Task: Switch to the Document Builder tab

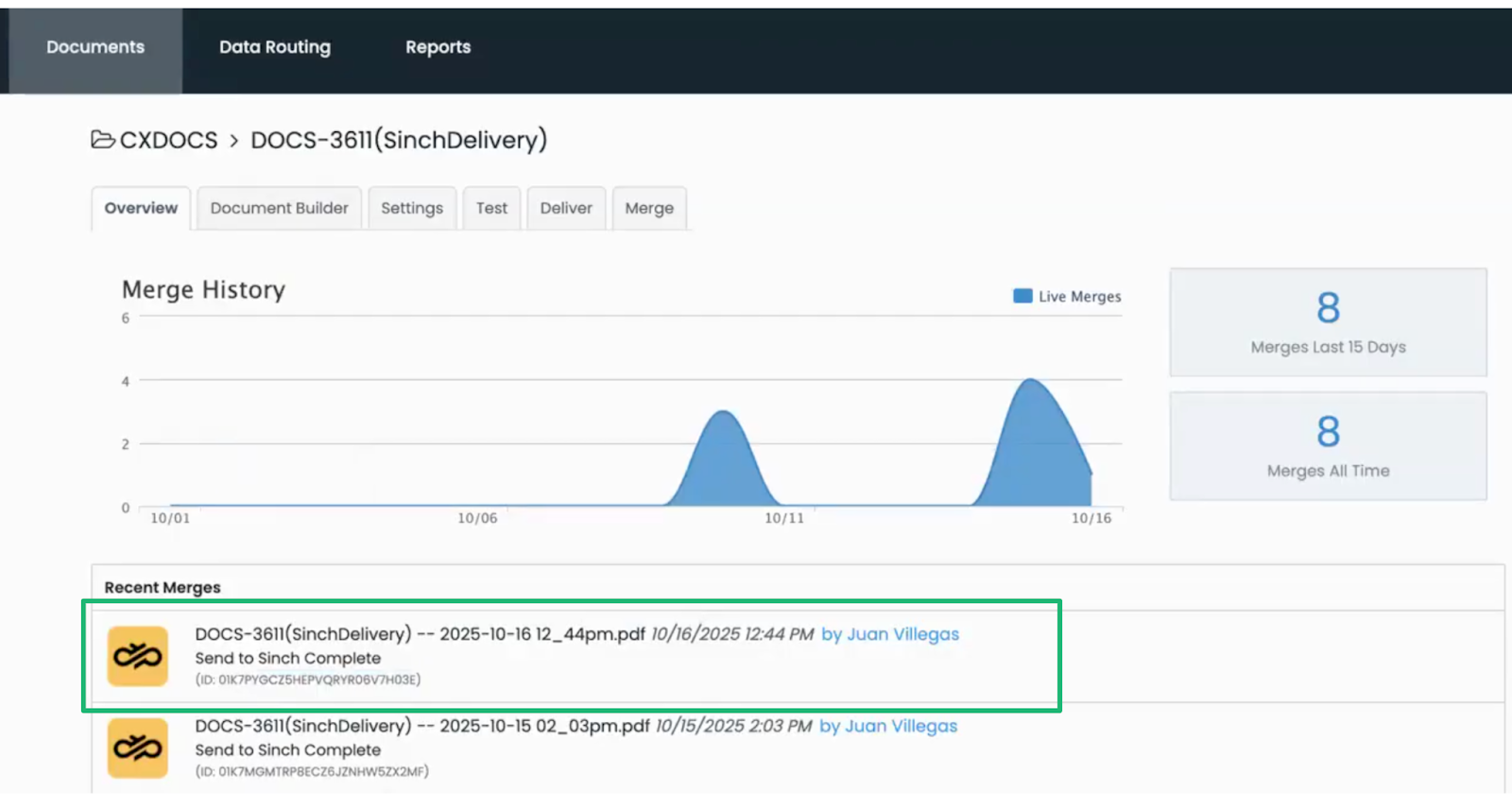Action: [x=279, y=208]
